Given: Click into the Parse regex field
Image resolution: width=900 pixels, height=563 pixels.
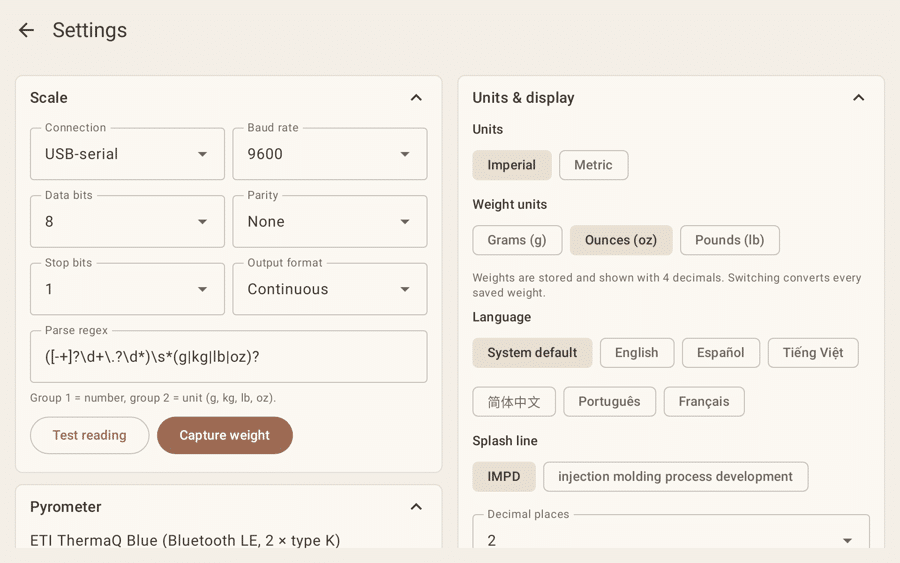Looking at the screenshot, I should tap(228, 356).
